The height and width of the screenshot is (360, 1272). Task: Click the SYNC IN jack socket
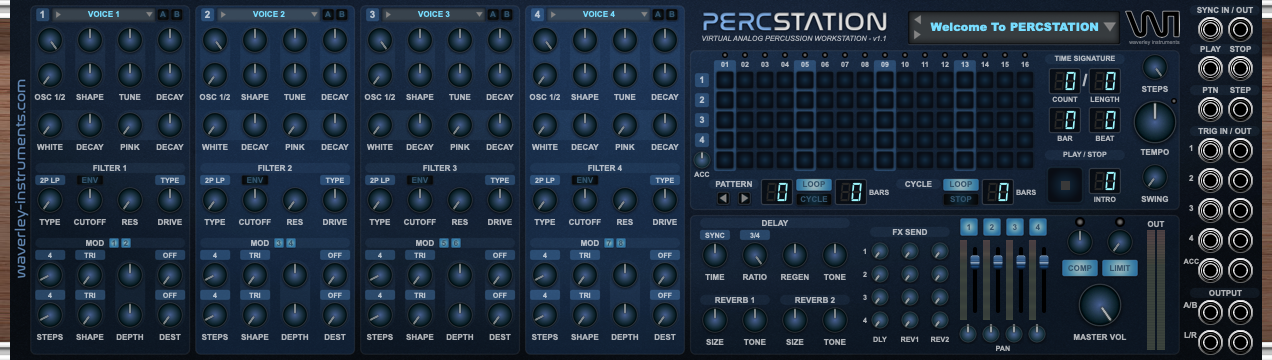(x=1210, y=28)
